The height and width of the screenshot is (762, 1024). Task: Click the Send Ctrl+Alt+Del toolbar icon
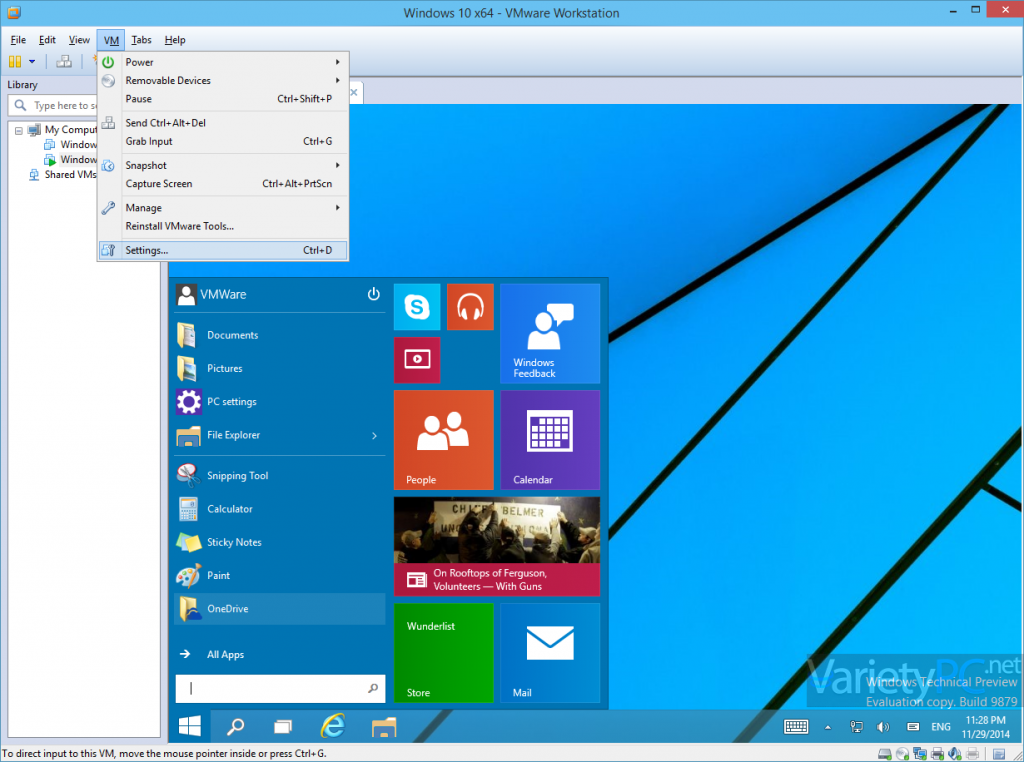click(63, 61)
